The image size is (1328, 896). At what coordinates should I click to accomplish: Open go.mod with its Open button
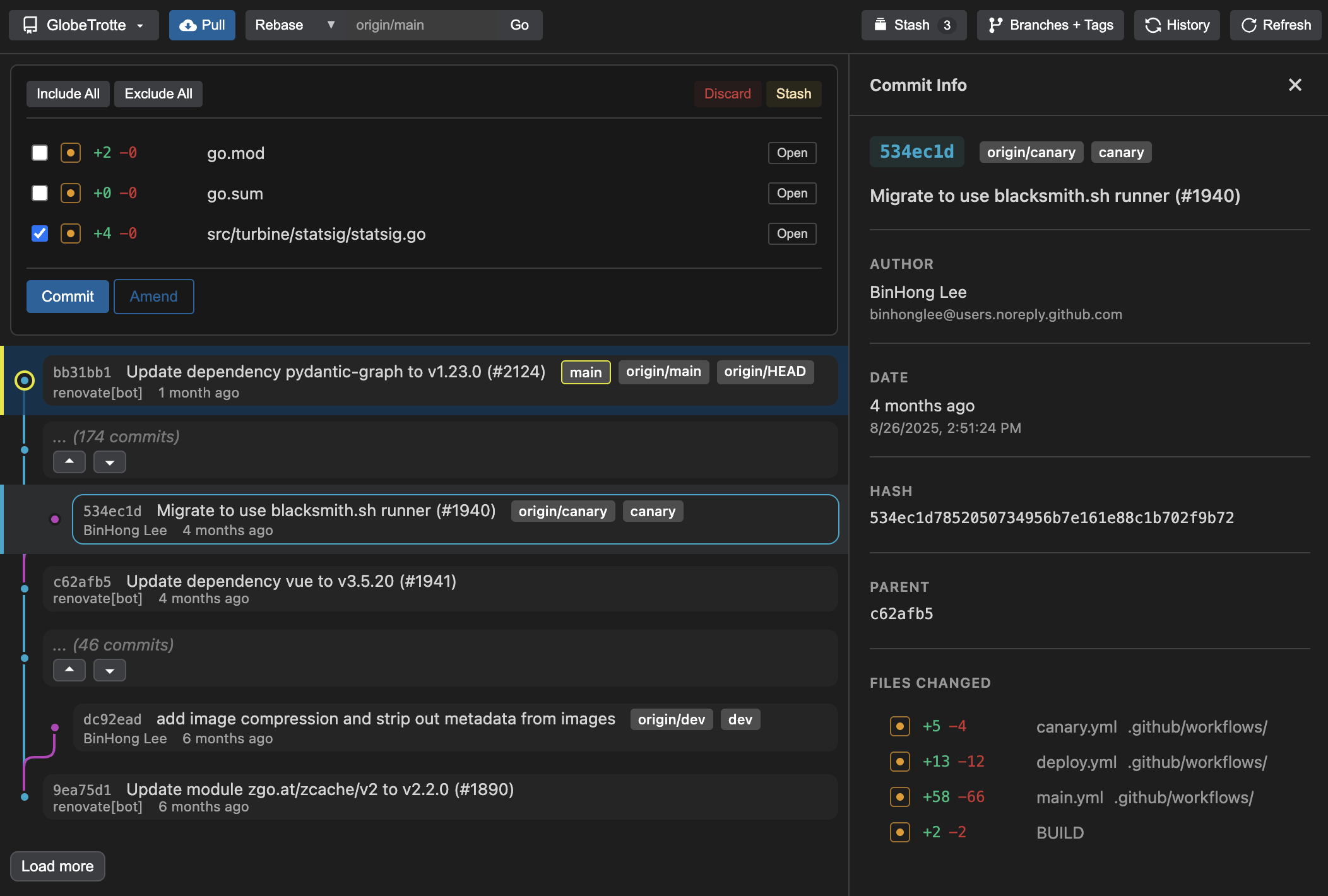pyautogui.click(x=791, y=153)
